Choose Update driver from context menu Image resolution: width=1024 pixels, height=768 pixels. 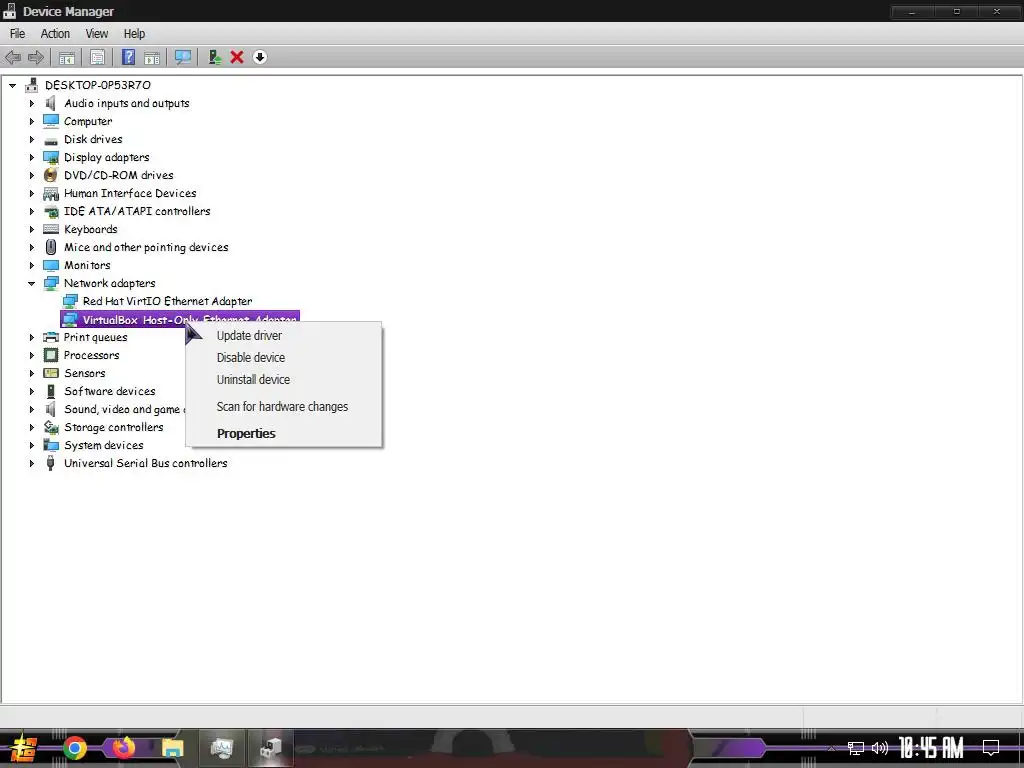point(283,336)
